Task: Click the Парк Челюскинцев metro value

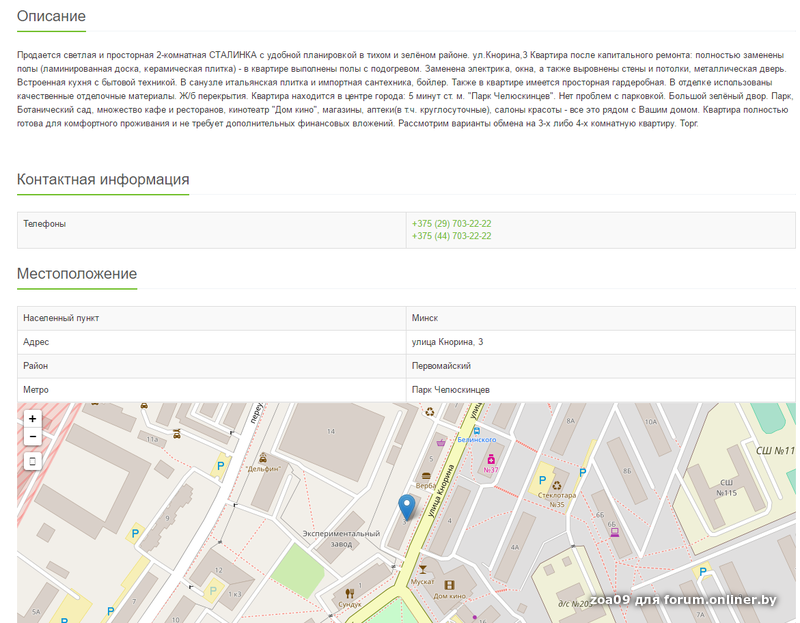Action: (451, 390)
